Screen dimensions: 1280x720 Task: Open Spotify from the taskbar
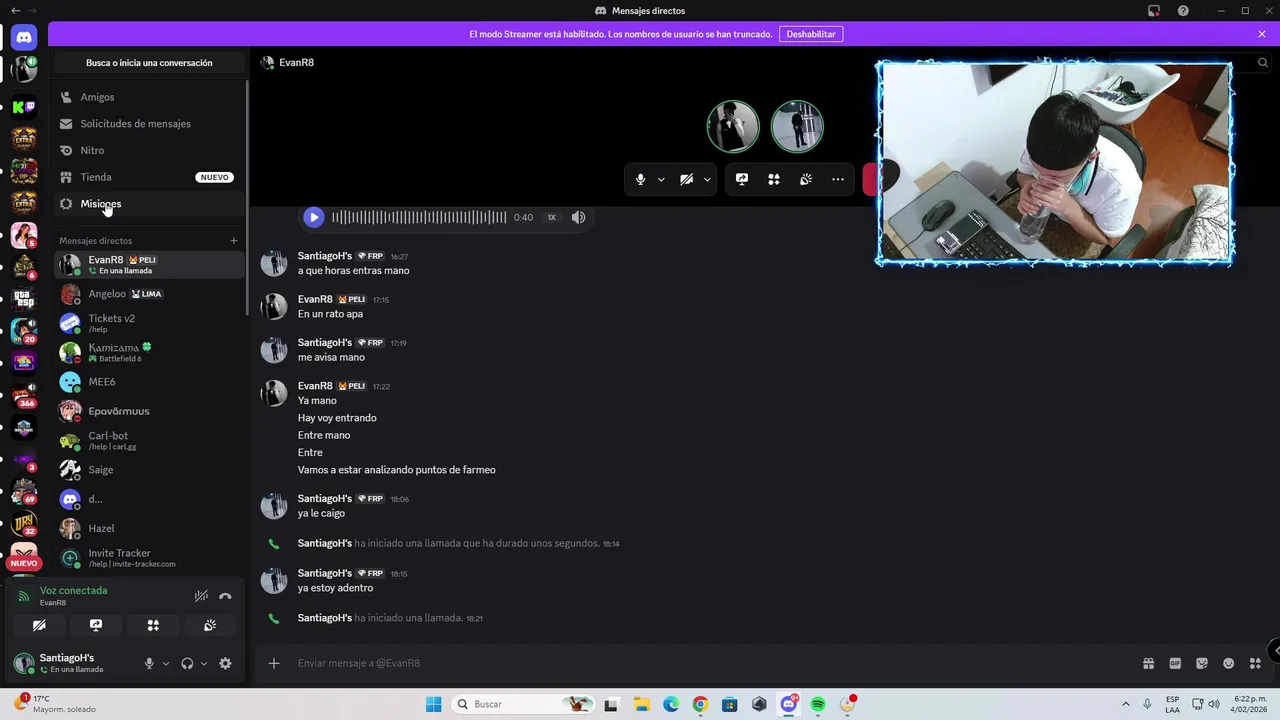[x=818, y=704]
